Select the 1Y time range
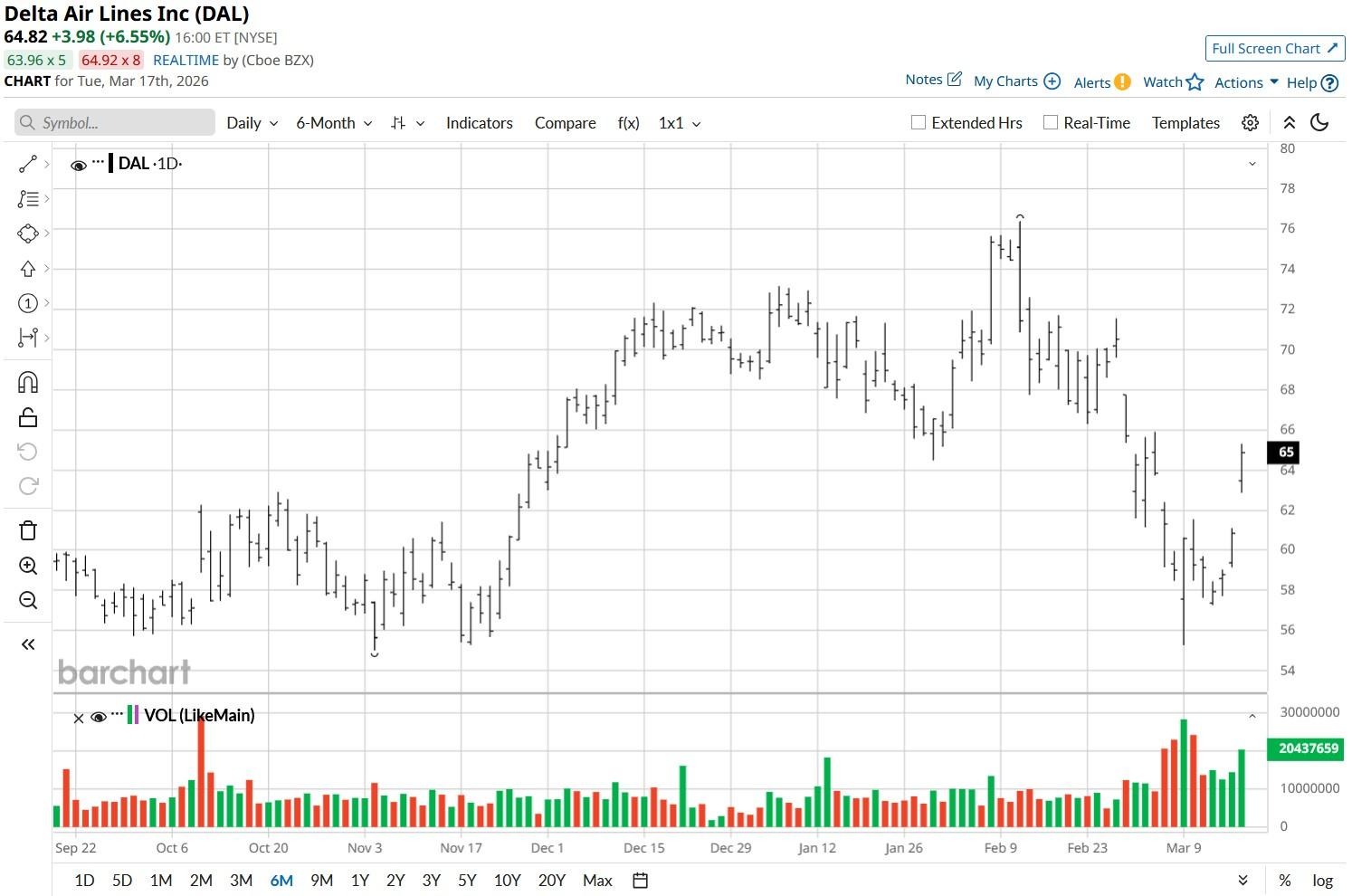1352x896 pixels. pos(360,881)
